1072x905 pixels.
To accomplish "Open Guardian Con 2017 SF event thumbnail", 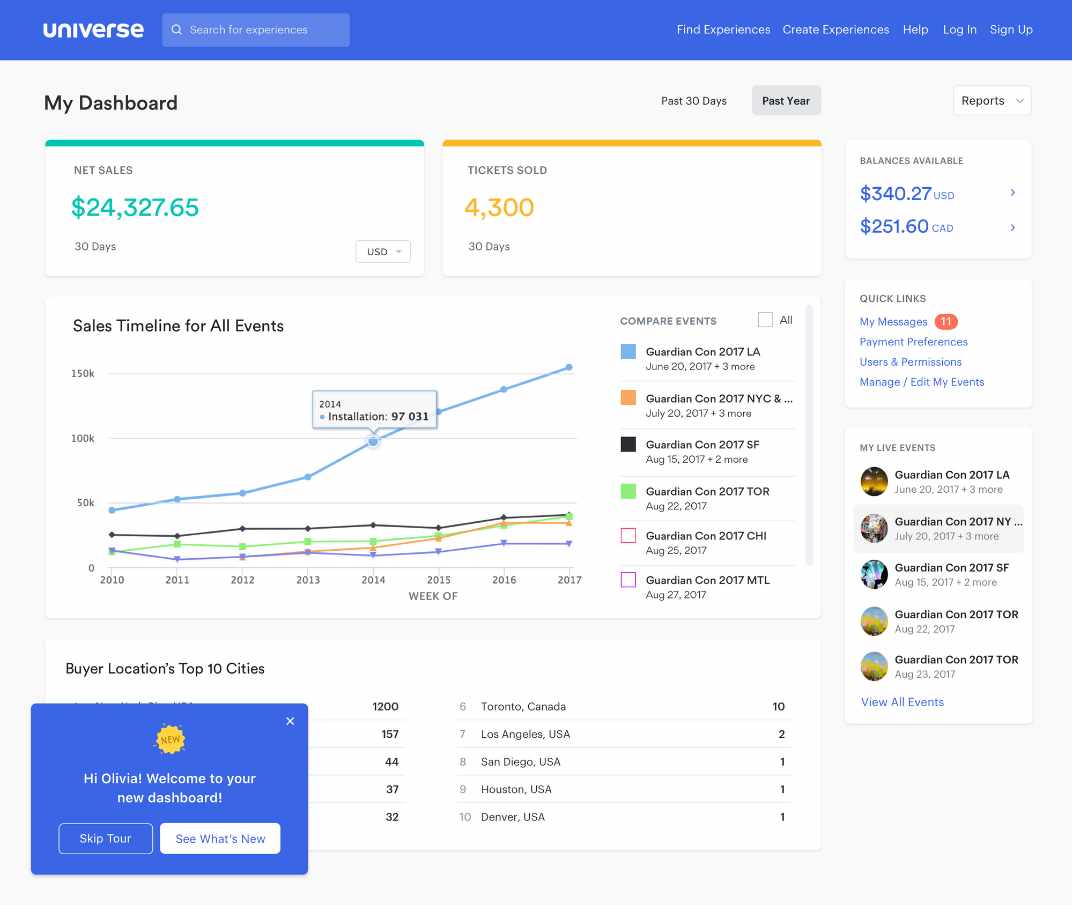I will click(x=874, y=574).
